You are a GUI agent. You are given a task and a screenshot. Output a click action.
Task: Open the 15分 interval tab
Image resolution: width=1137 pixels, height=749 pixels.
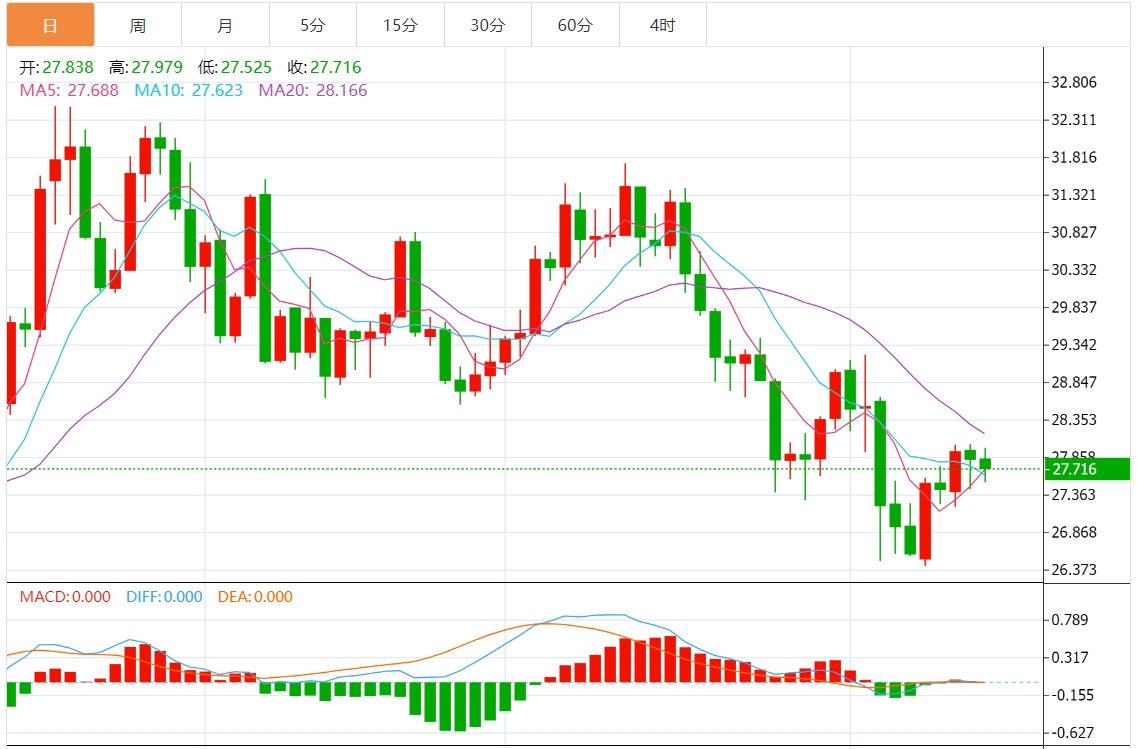[x=400, y=25]
